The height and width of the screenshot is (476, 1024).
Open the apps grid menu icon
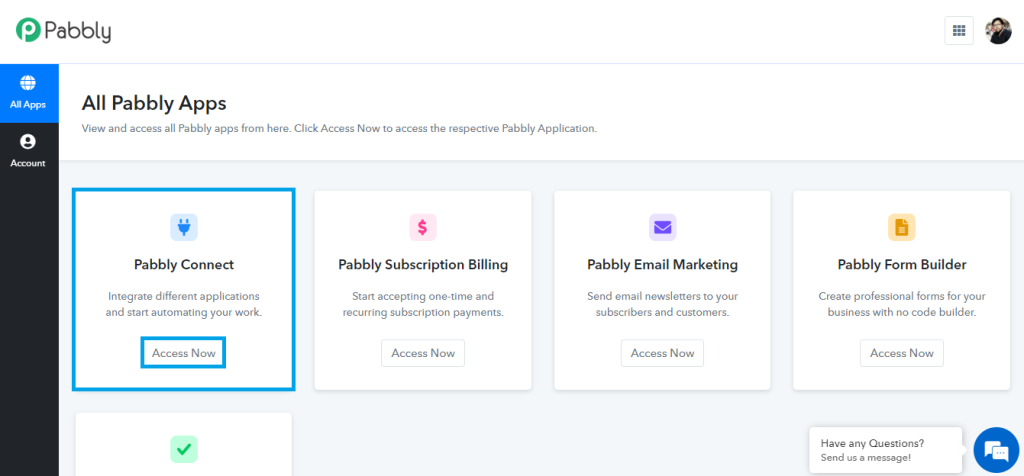click(x=959, y=31)
